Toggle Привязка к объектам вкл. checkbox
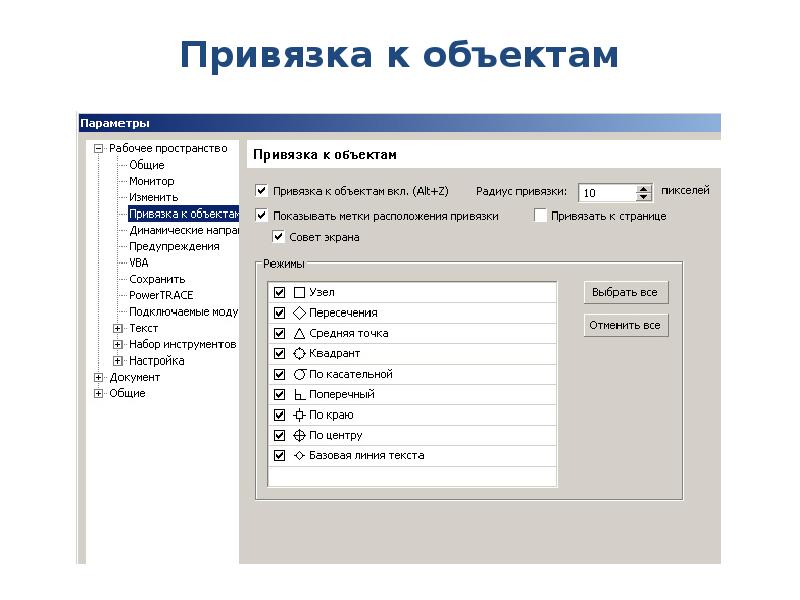Screen dimensions: 800x600 [x=261, y=191]
